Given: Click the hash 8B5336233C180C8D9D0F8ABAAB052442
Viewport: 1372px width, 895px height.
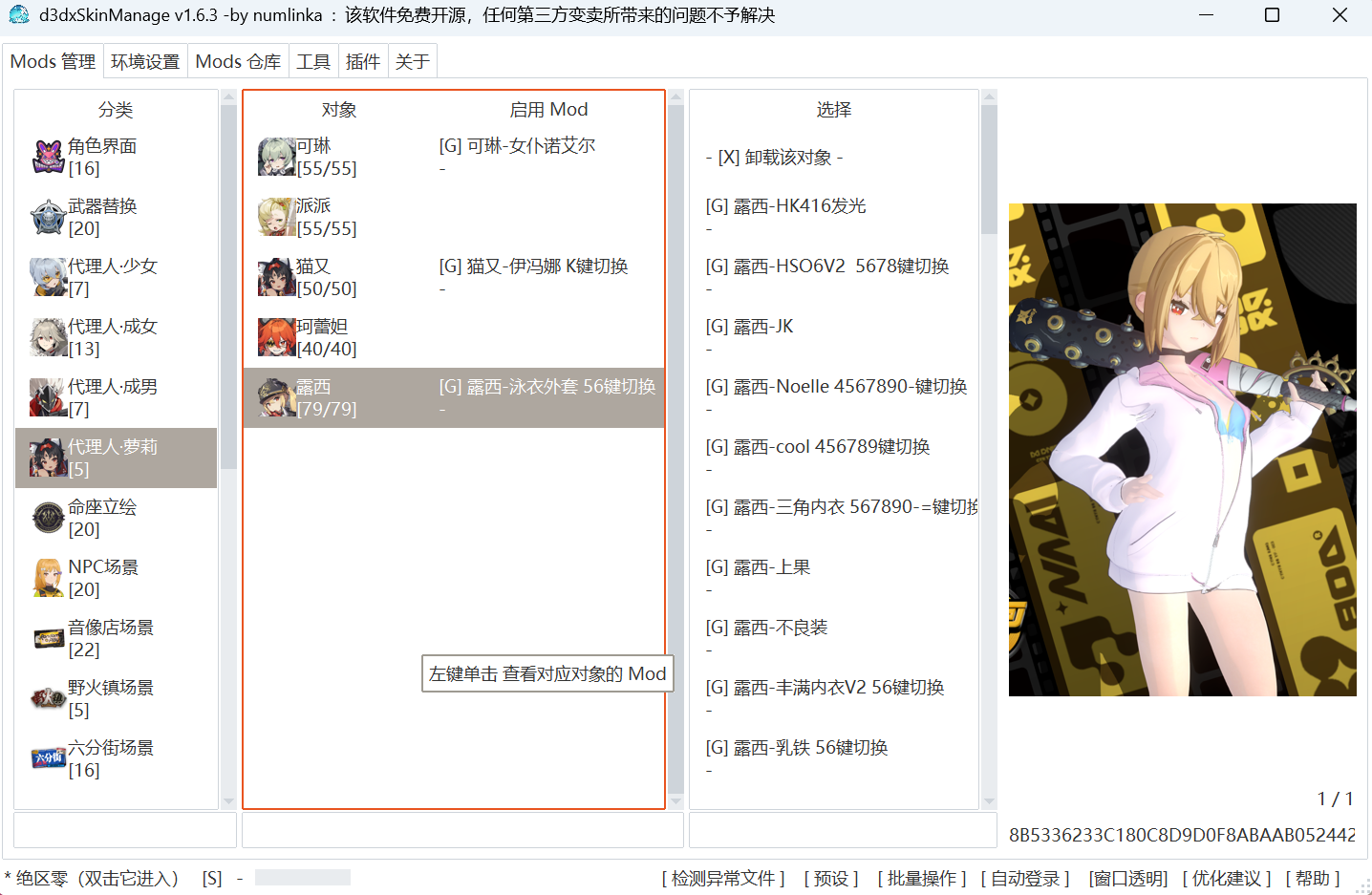Looking at the screenshot, I should (x=1183, y=835).
